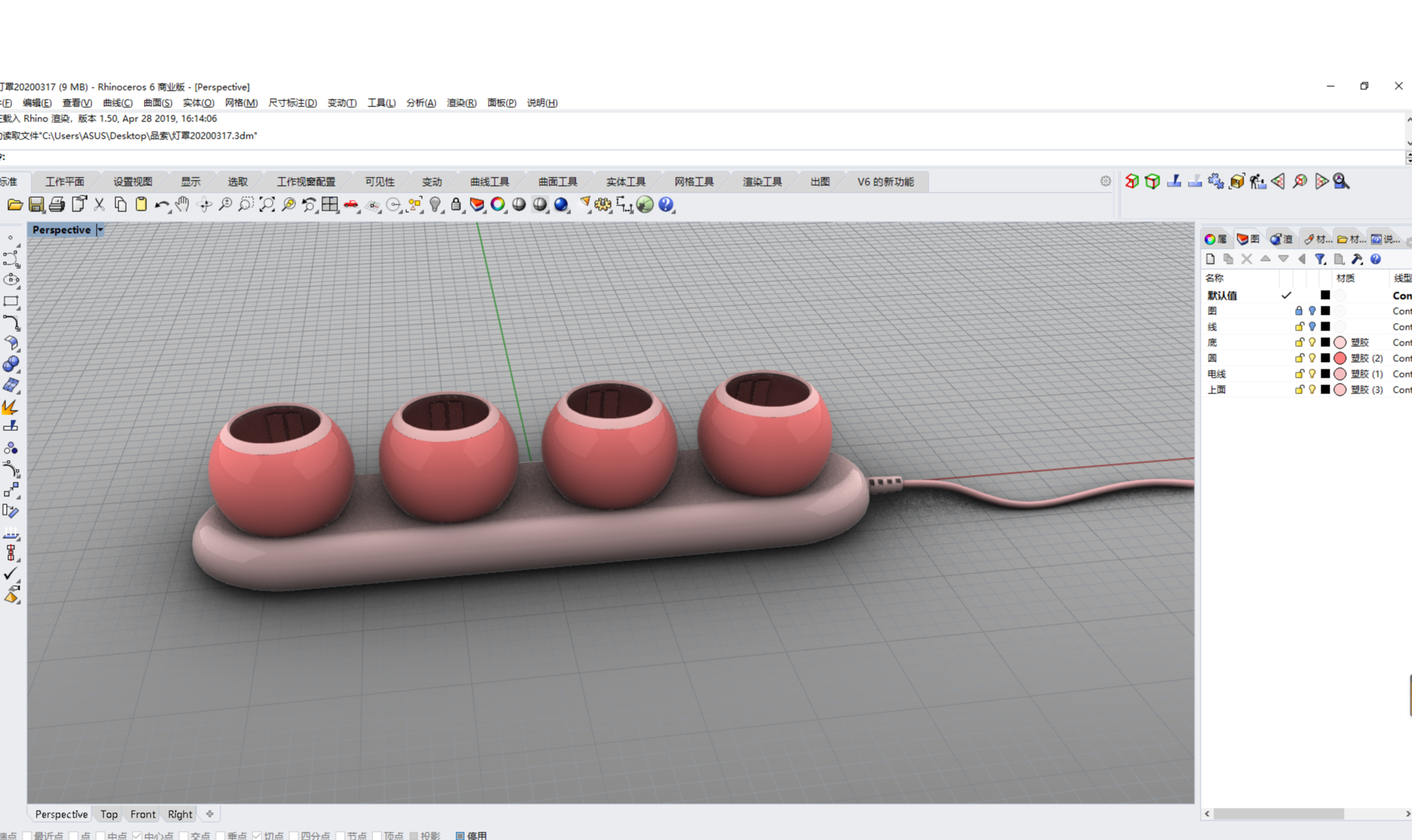Click the red car toolbar icon

(x=351, y=205)
